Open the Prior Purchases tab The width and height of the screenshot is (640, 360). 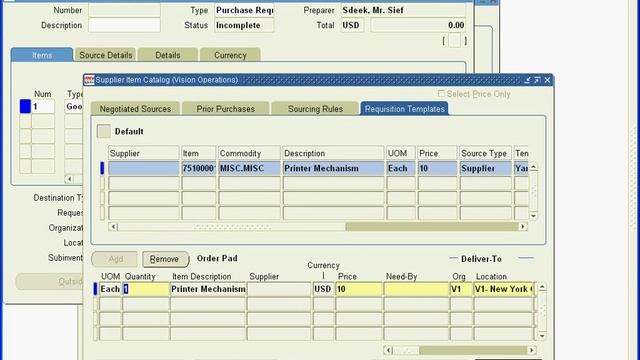coord(225,109)
